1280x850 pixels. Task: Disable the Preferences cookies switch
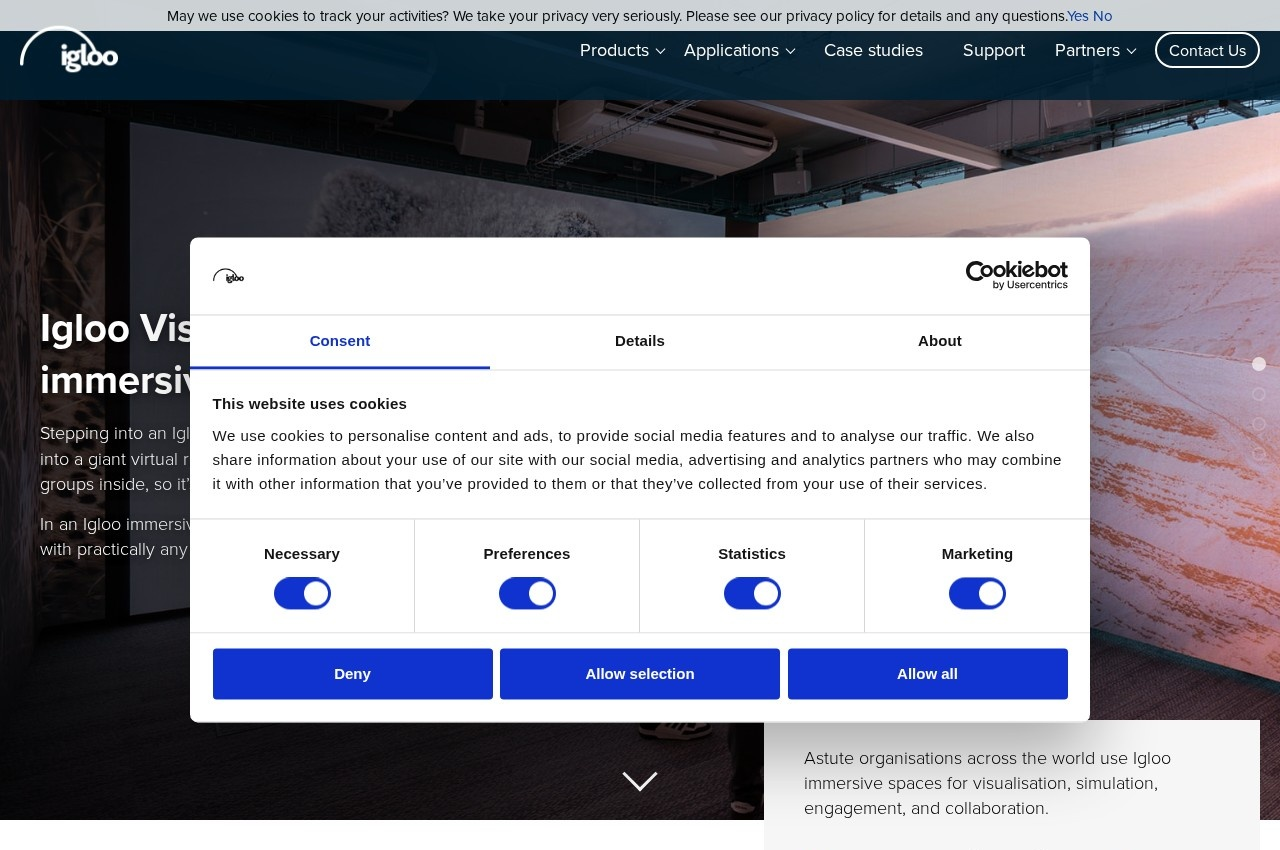point(527,593)
